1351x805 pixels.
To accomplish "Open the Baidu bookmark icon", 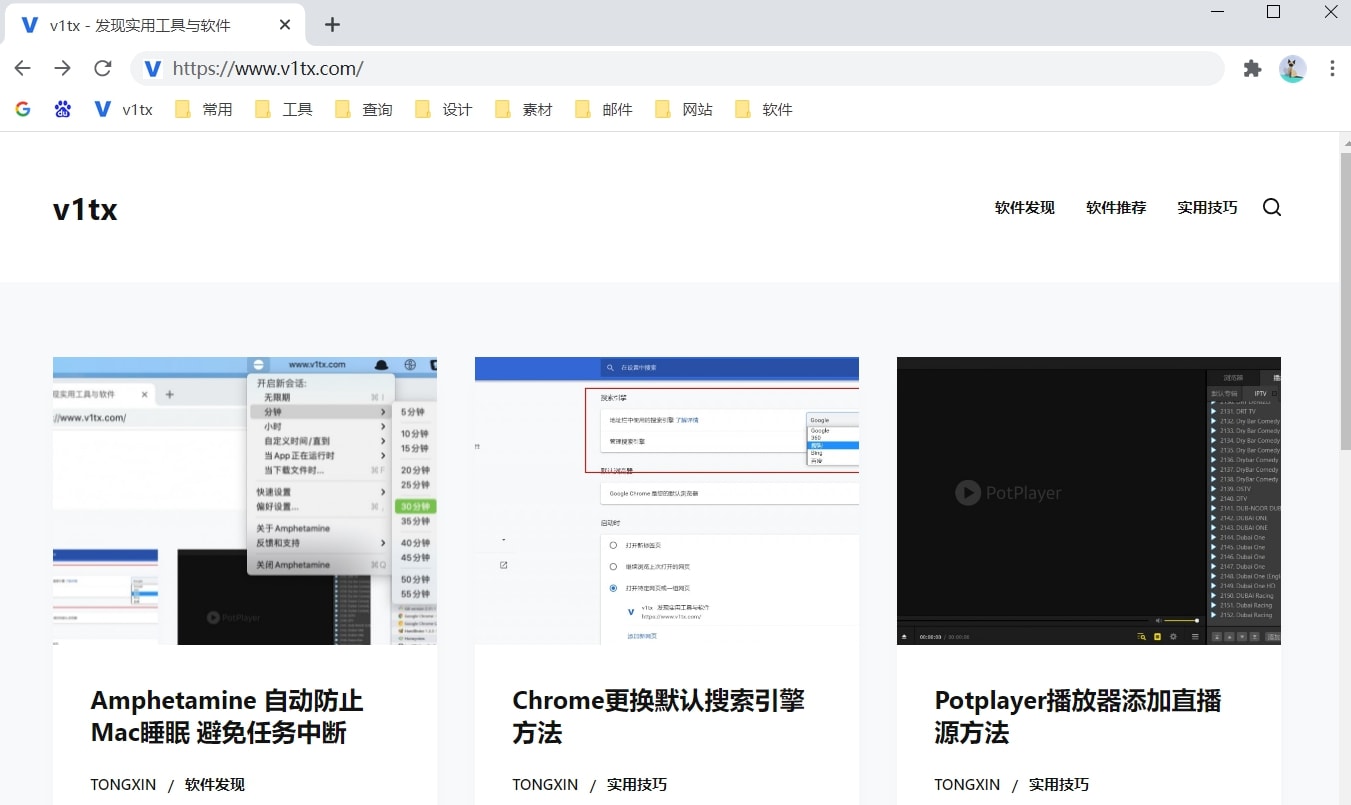I will pyautogui.click(x=62, y=108).
